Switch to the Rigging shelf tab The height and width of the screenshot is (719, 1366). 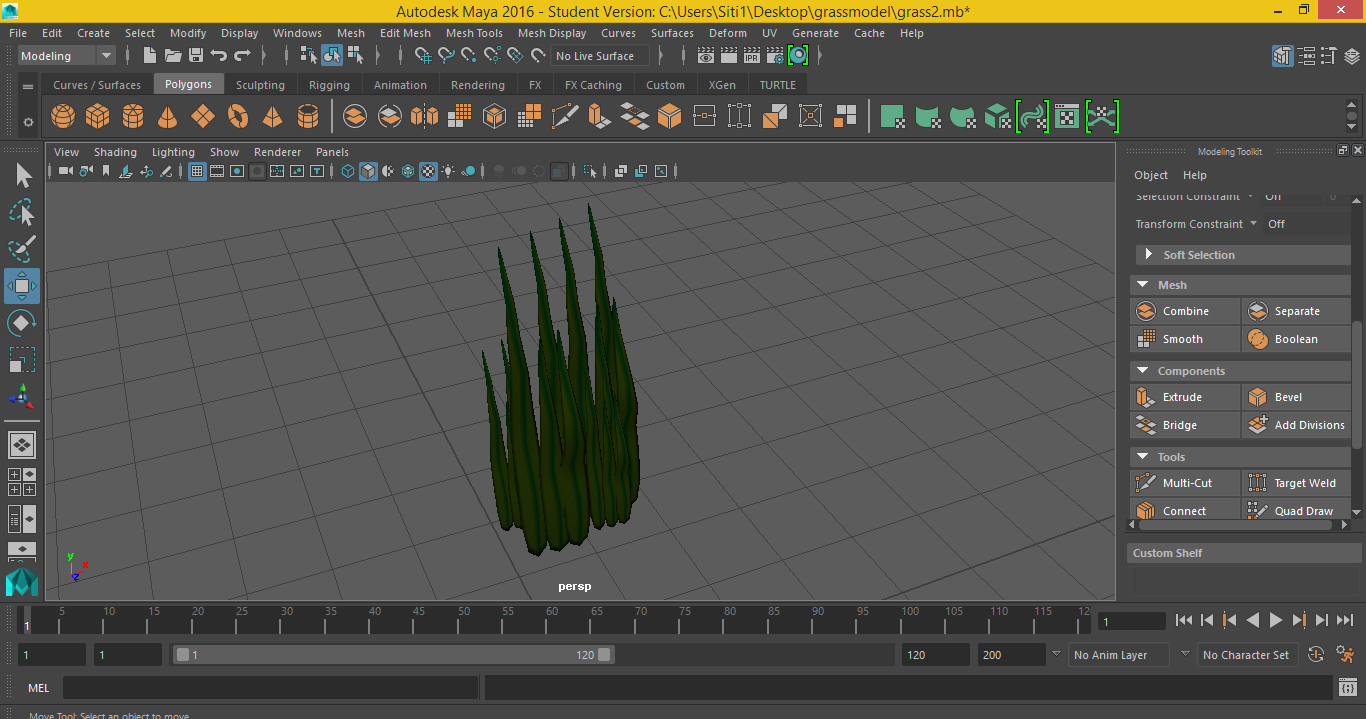[329, 85]
